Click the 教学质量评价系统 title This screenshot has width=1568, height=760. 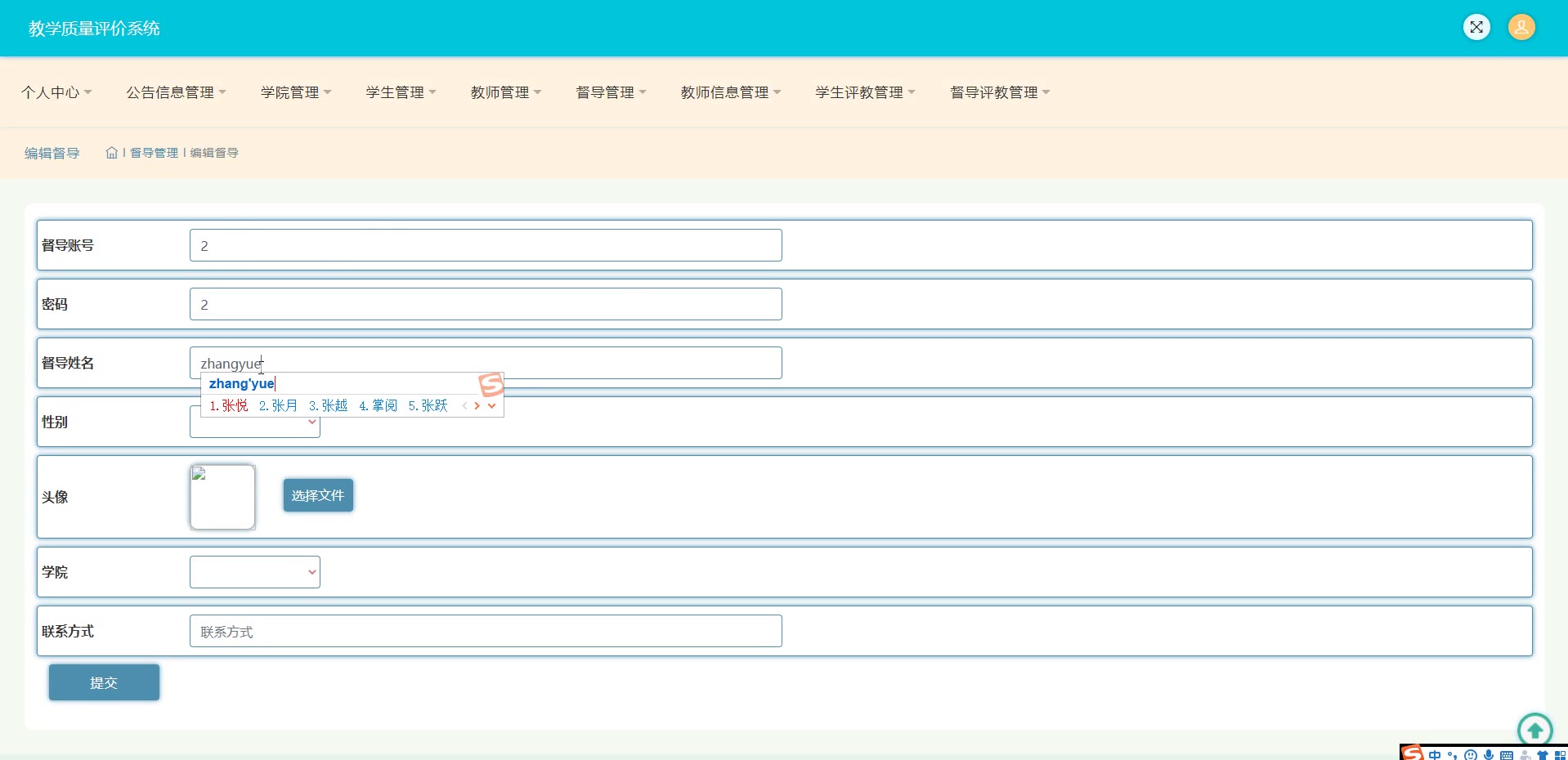(x=94, y=29)
